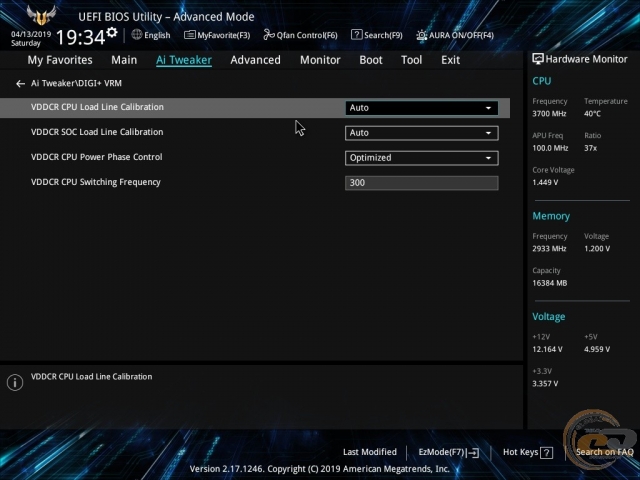Viewport: 640px width, 480px height.
Task: Click CPU frequency value 3700 MHz
Action: tap(549, 114)
